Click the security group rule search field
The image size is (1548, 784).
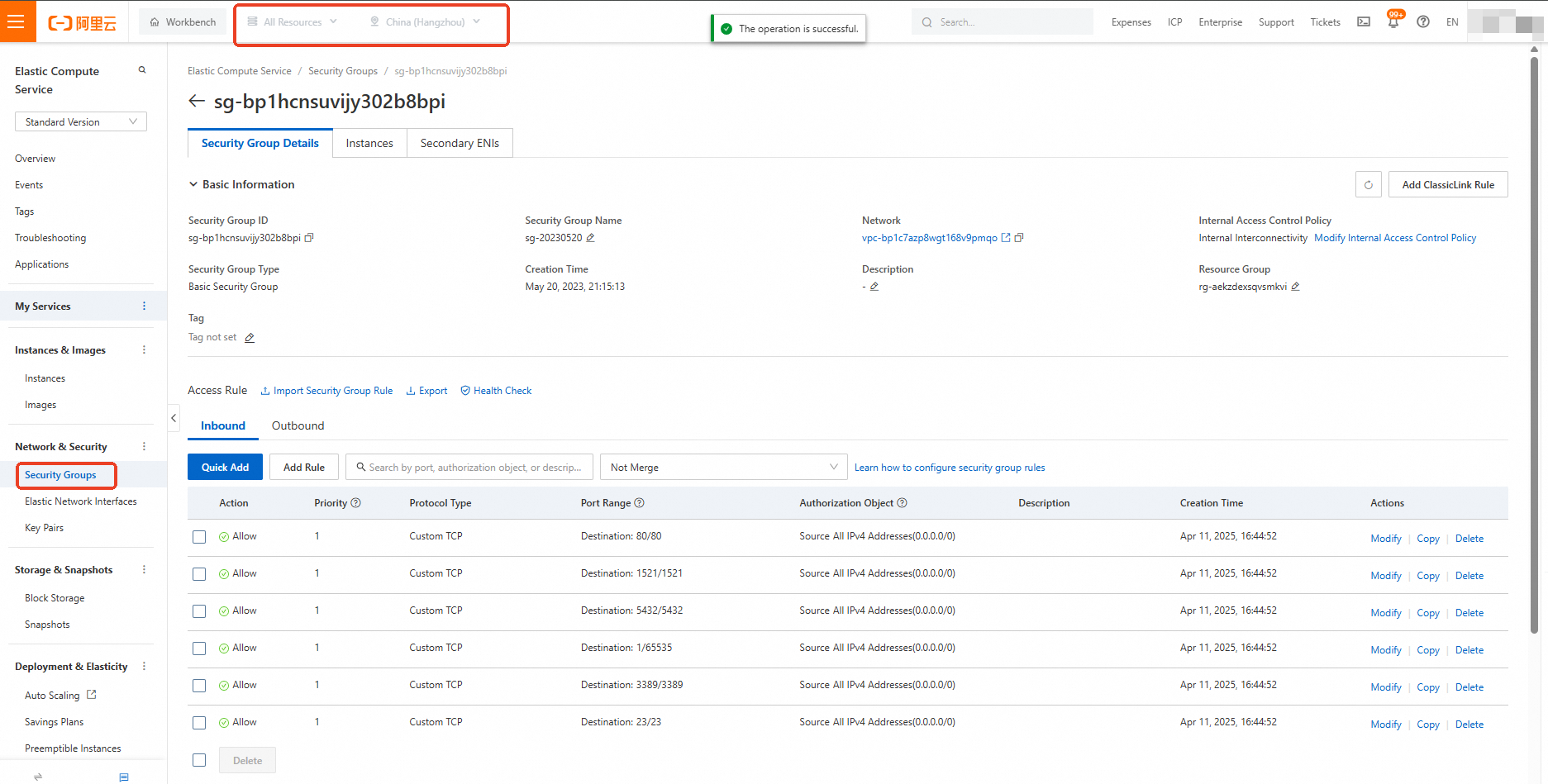469,468
